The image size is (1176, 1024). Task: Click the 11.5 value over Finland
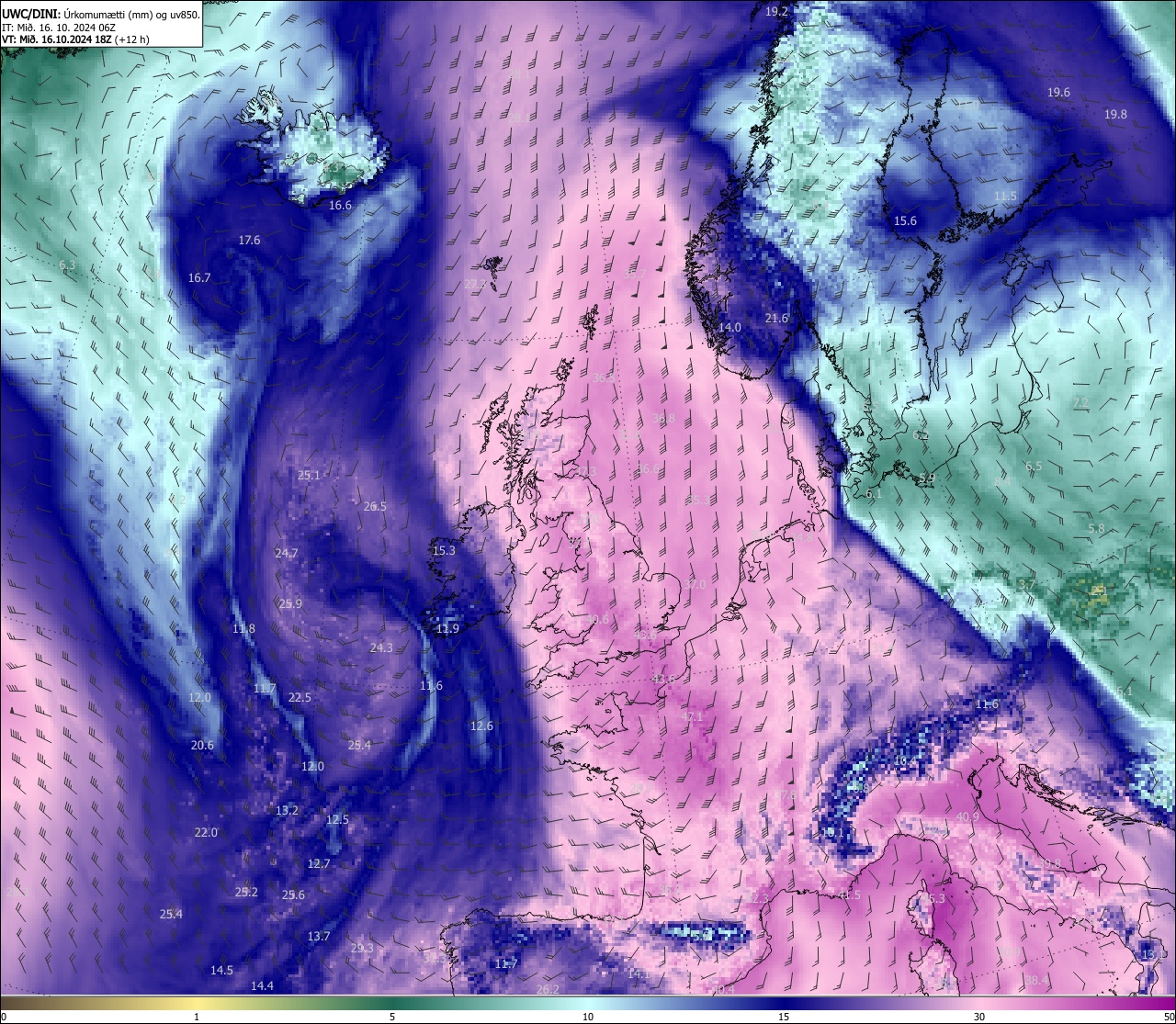(x=1005, y=197)
